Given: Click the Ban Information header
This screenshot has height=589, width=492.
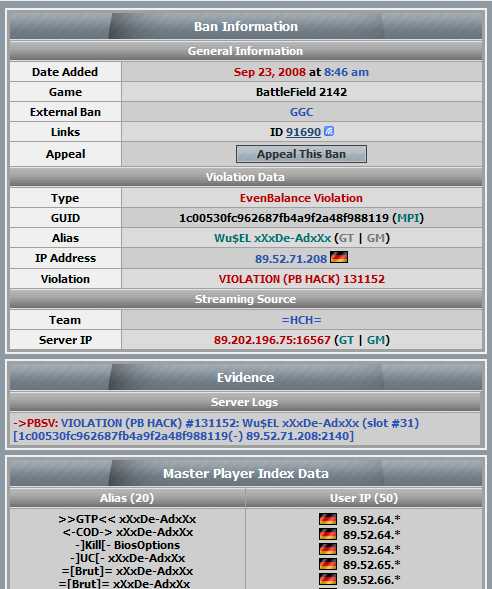Looking at the screenshot, I should click(x=246, y=26).
